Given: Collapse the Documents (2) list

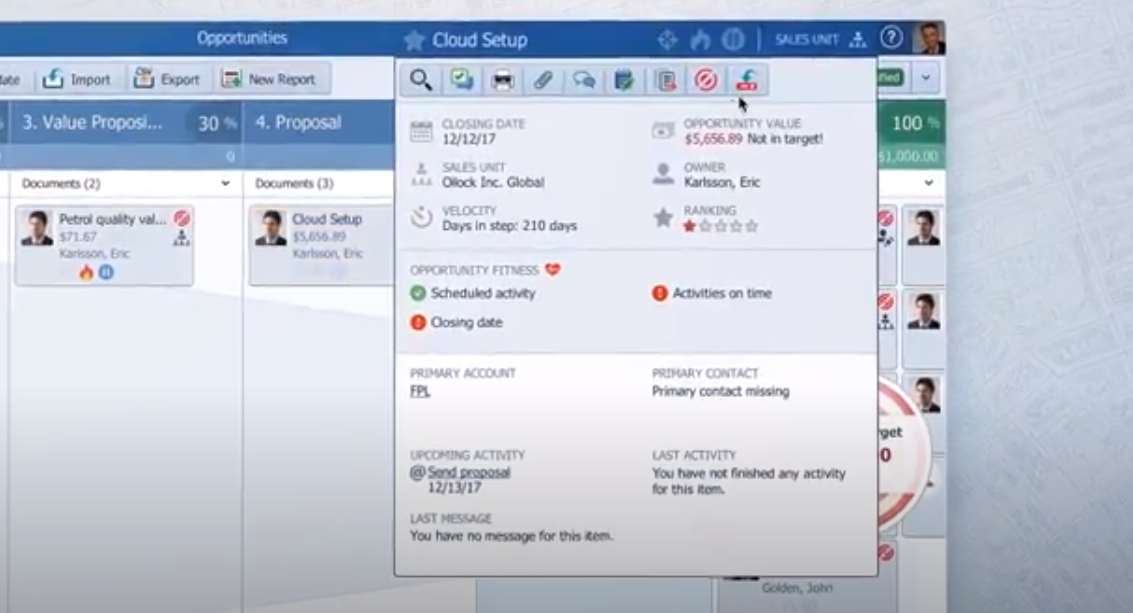Looking at the screenshot, I should point(225,183).
